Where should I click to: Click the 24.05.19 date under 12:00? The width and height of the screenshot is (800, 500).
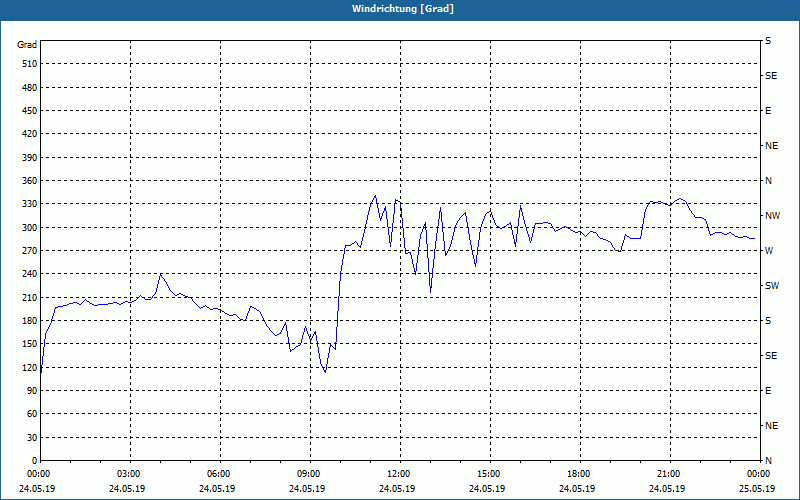pyautogui.click(x=397, y=489)
